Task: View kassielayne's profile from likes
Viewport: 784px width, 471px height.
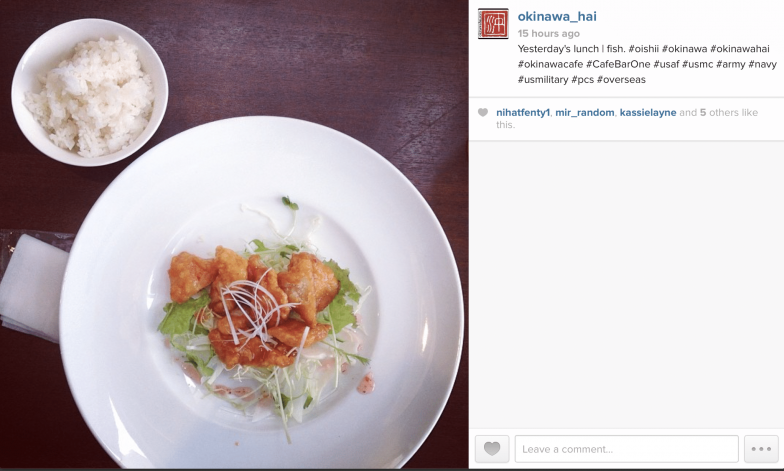Action: [x=648, y=113]
